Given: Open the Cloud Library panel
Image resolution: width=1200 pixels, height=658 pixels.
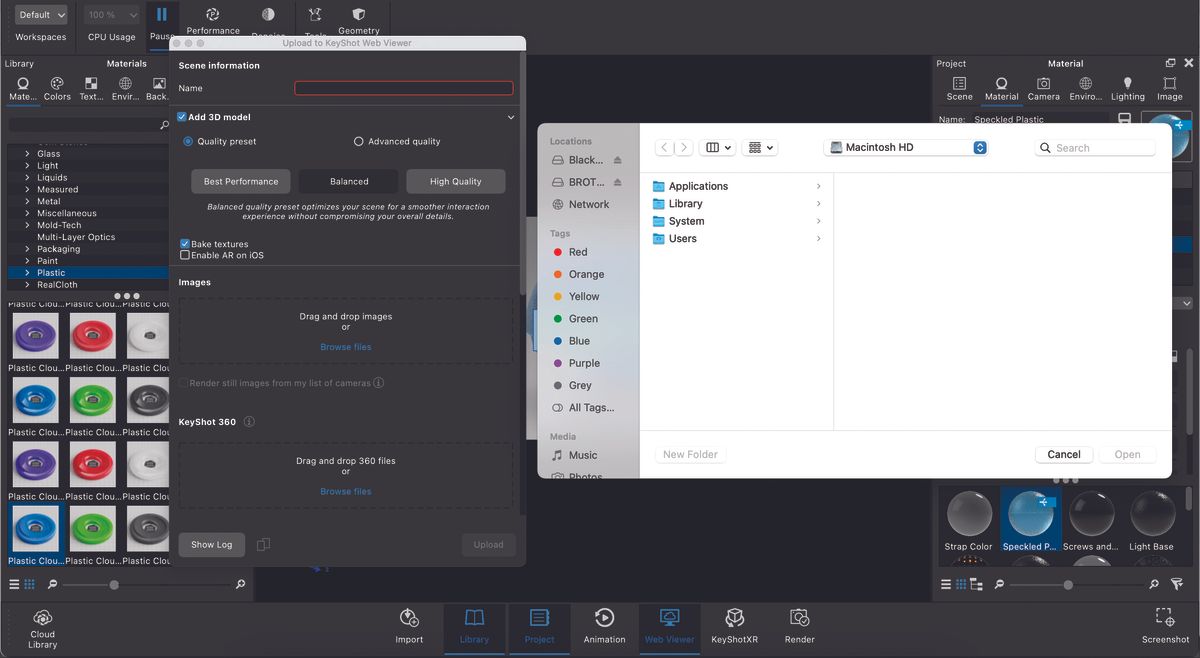Looking at the screenshot, I should 42,627.
